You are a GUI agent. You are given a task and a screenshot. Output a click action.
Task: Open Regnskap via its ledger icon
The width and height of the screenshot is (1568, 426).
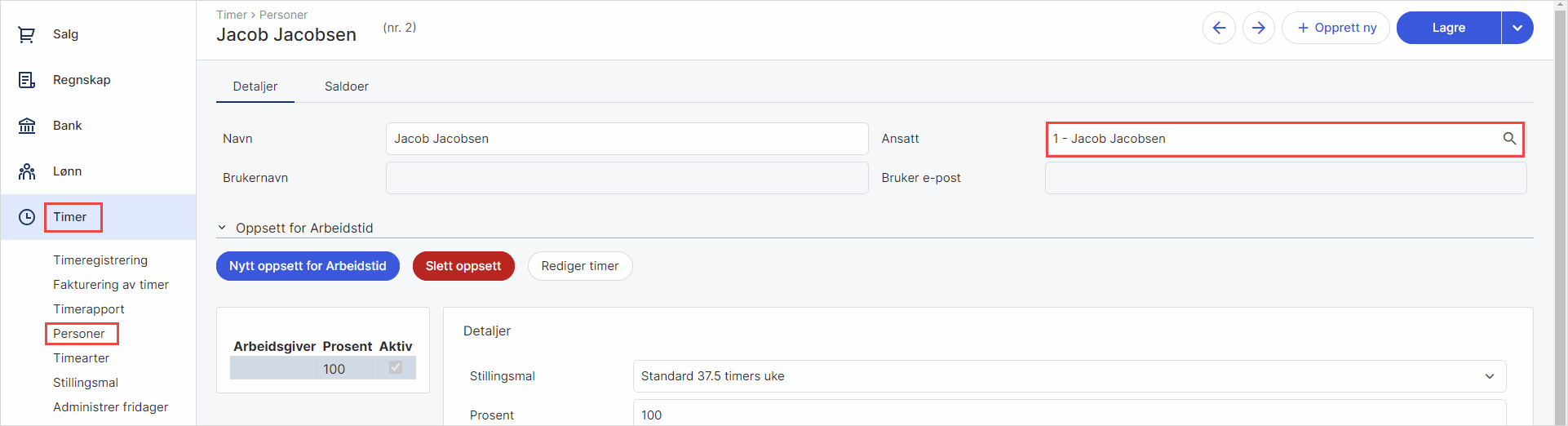click(x=27, y=80)
